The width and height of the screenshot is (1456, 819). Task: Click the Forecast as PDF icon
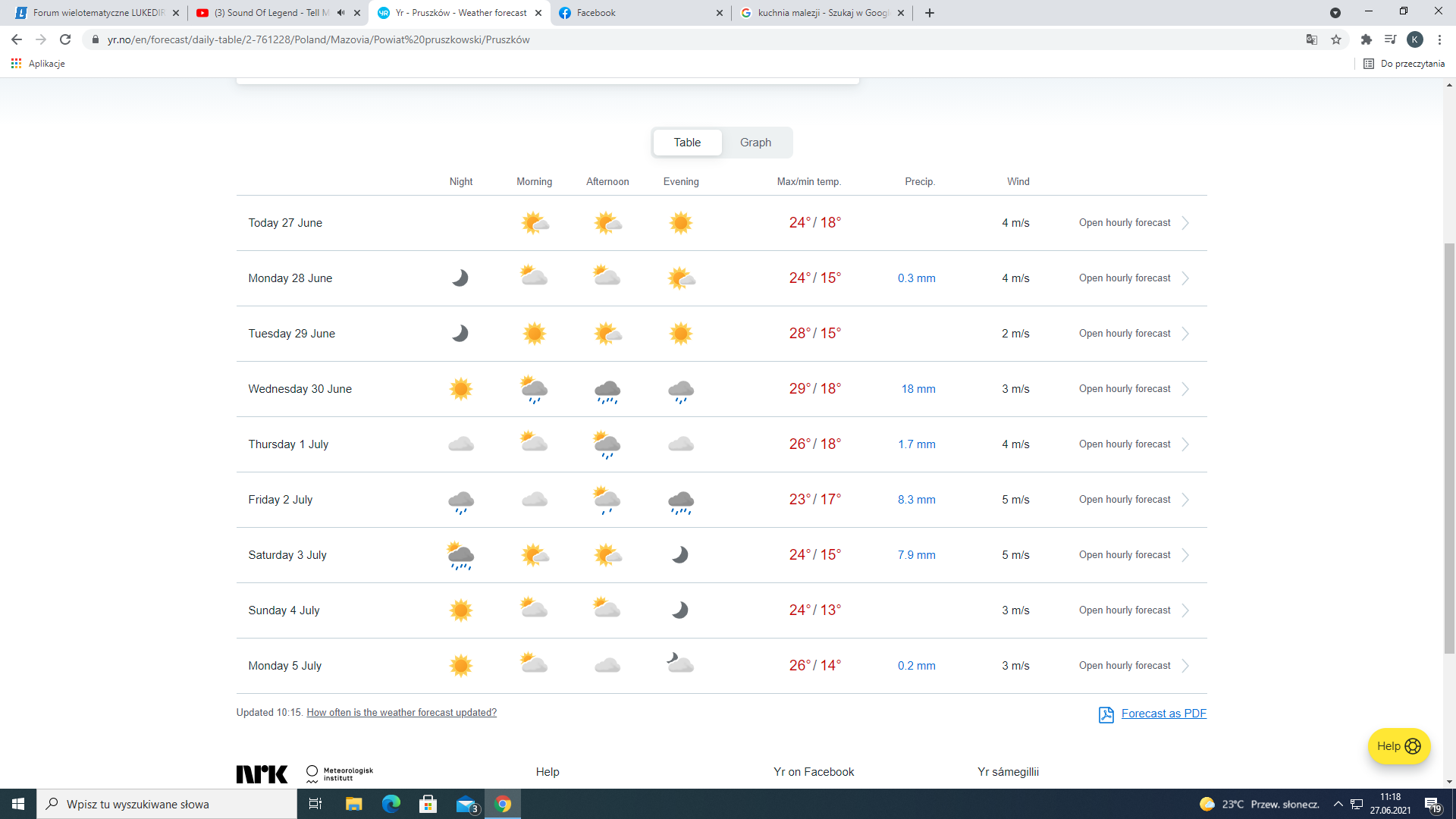click(x=1106, y=714)
